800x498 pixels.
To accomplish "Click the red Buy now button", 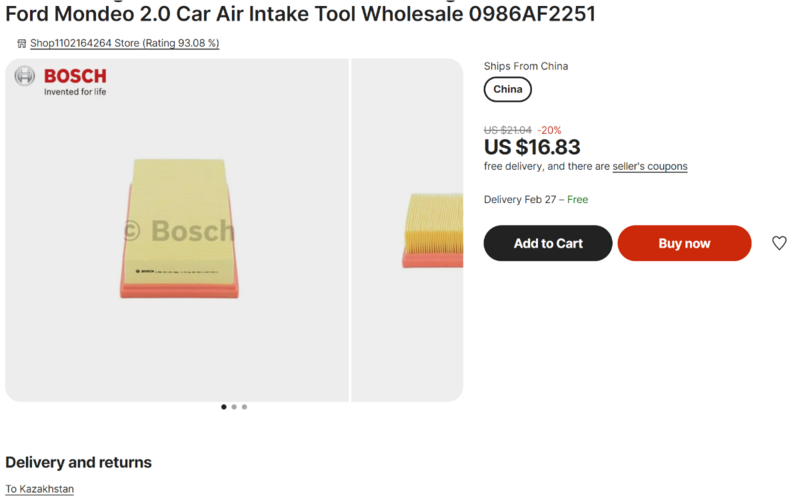I will point(684,243).
